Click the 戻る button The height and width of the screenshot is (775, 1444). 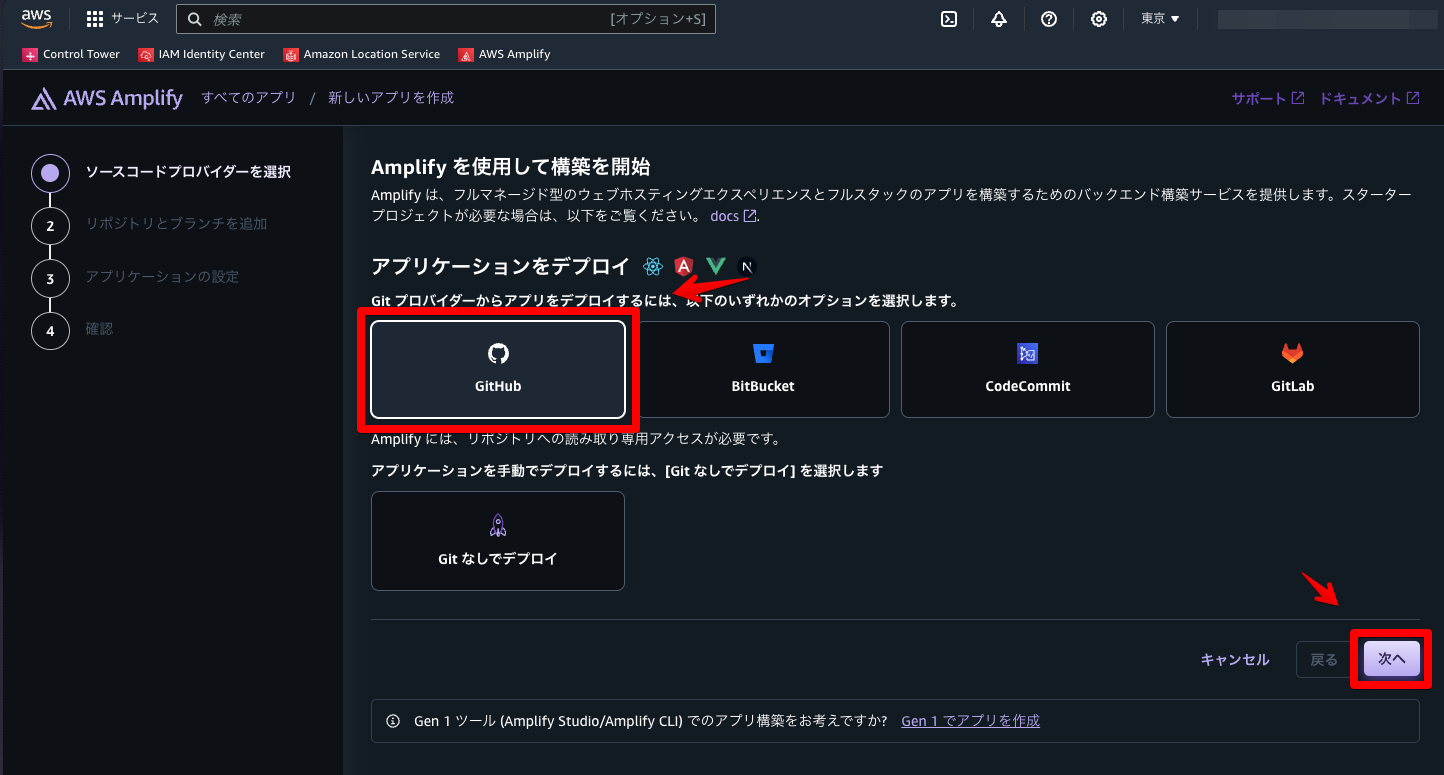click(x=1324, y=660)
